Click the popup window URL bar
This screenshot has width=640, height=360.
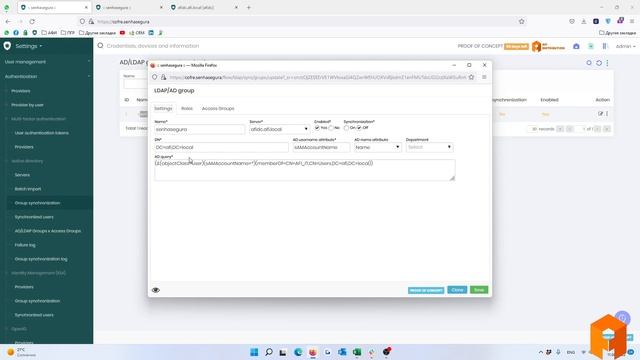coord(317,77)
